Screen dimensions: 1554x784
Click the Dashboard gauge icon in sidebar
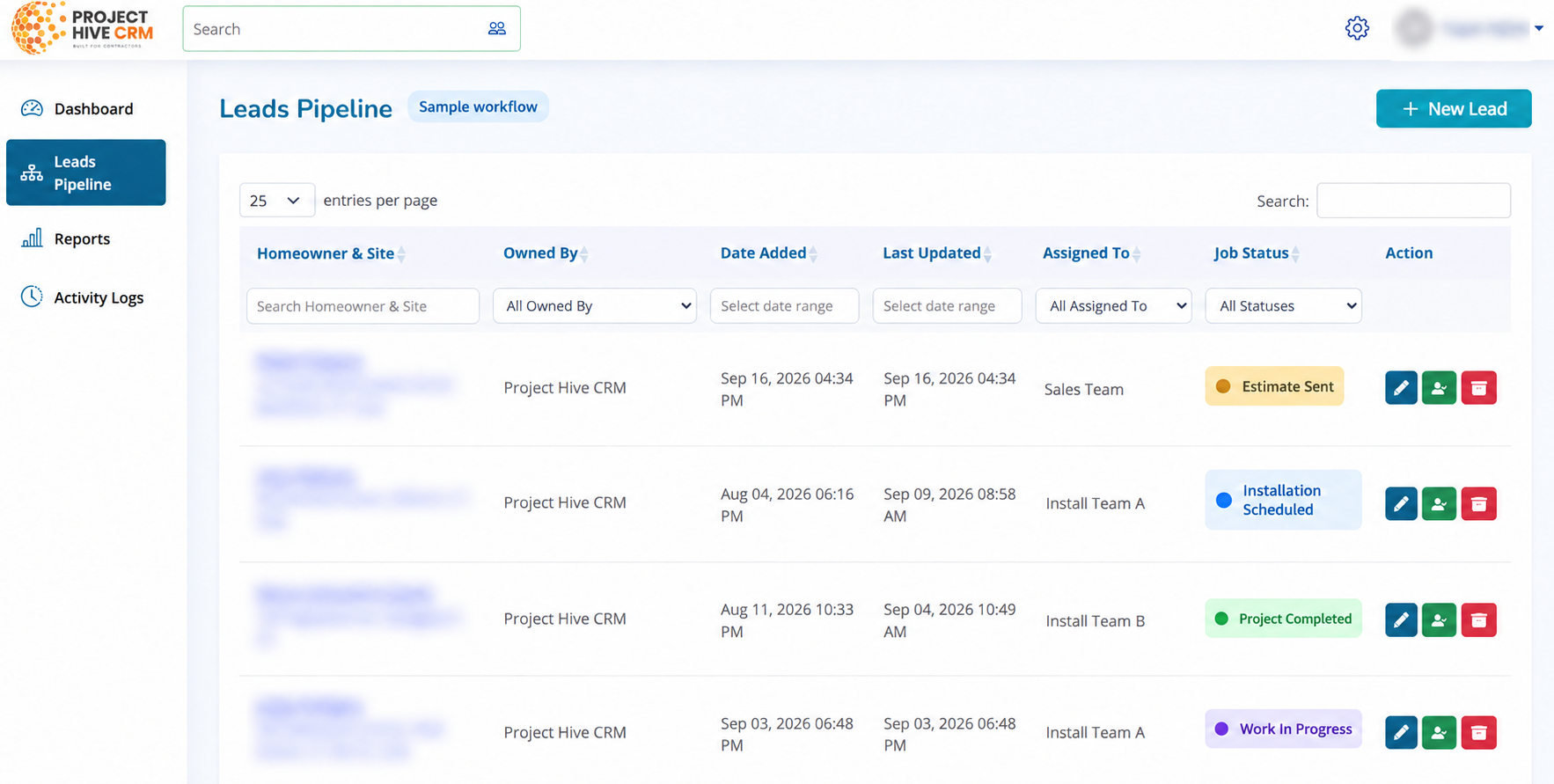click(32, 108)
